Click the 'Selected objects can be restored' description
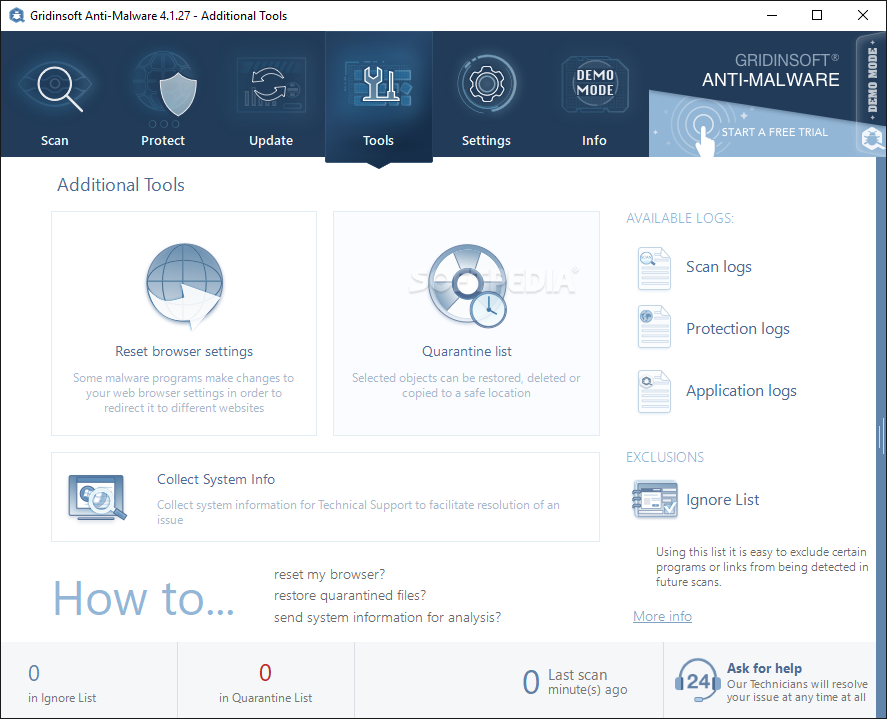 [x=466, y=385]
